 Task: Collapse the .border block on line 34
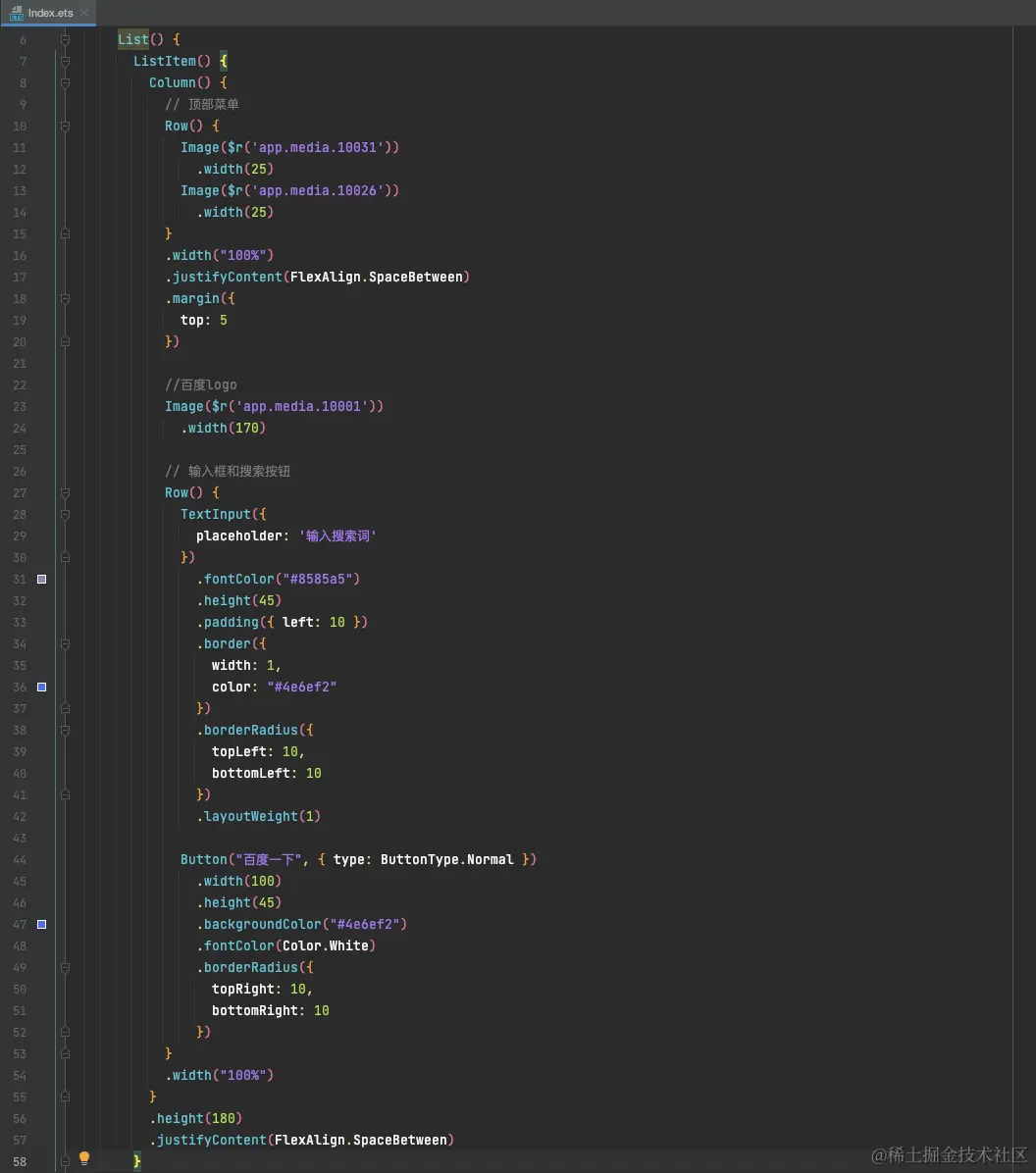[x=65, y=644]
